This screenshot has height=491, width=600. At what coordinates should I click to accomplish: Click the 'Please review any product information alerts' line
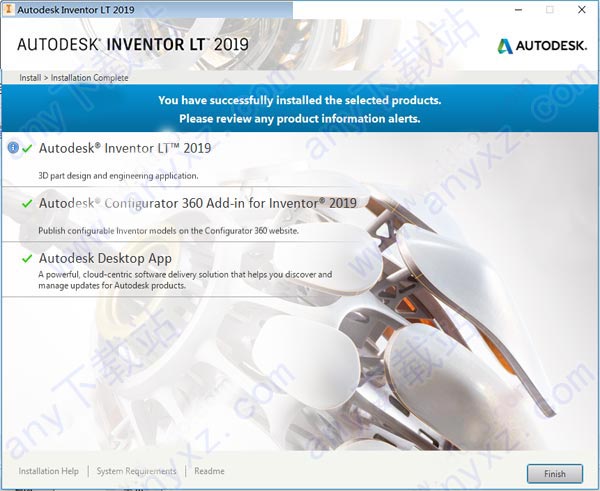[x=300, y=119]
